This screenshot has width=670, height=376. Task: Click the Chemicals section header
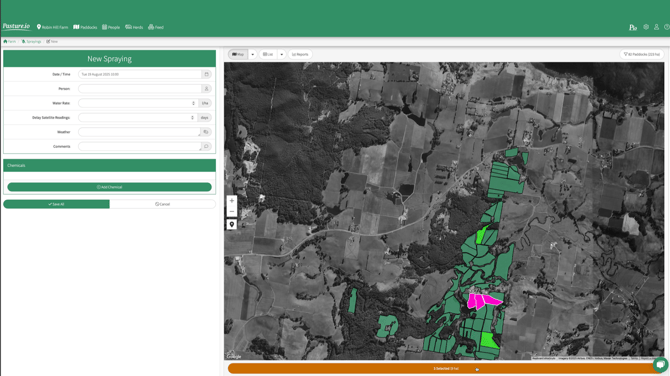[x=109, y=165]
